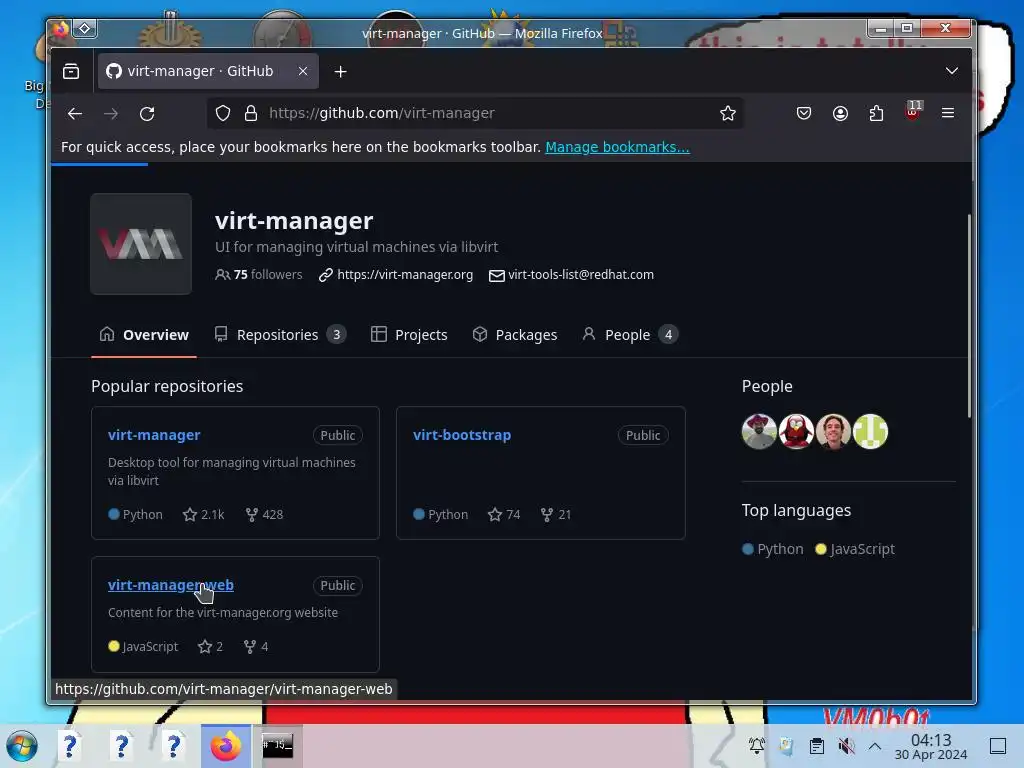Expand the list all tabs chevron
1024x768 pixels.
click(952, 71)
